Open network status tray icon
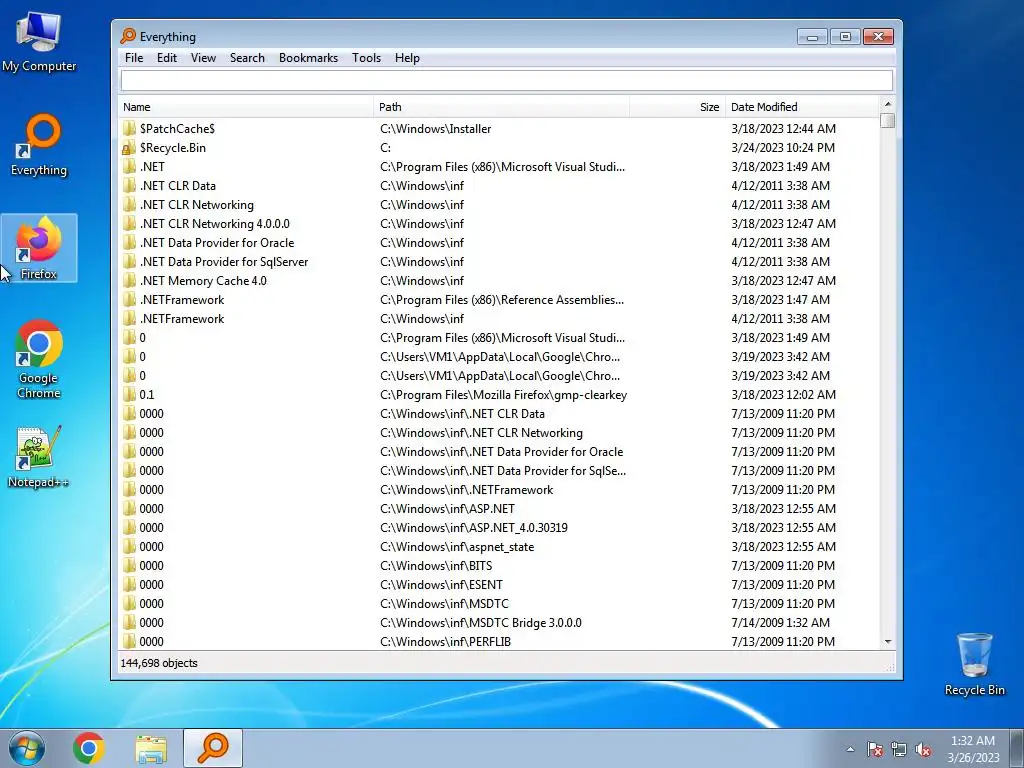Viewport: 1024px width, 768px height. [x=899, y=749]
